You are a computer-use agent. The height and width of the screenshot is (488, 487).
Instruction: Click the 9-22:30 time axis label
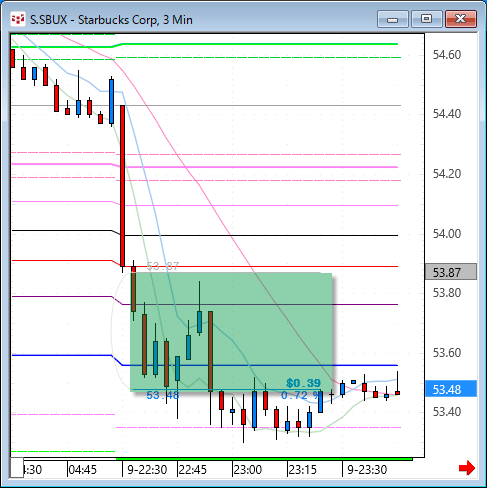pyautogui.click(x=147, y=470)
